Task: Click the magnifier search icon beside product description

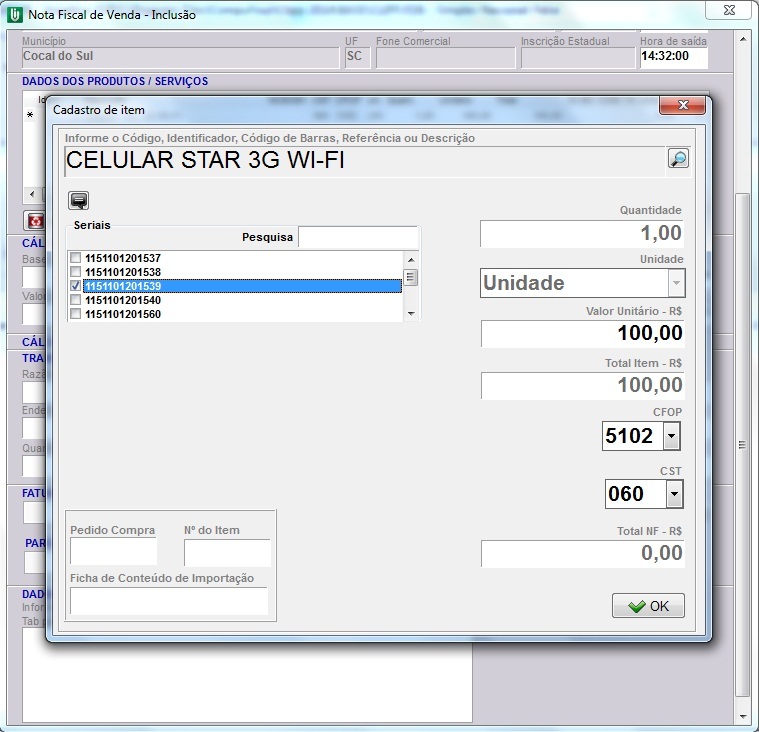Action: (678, 159)
